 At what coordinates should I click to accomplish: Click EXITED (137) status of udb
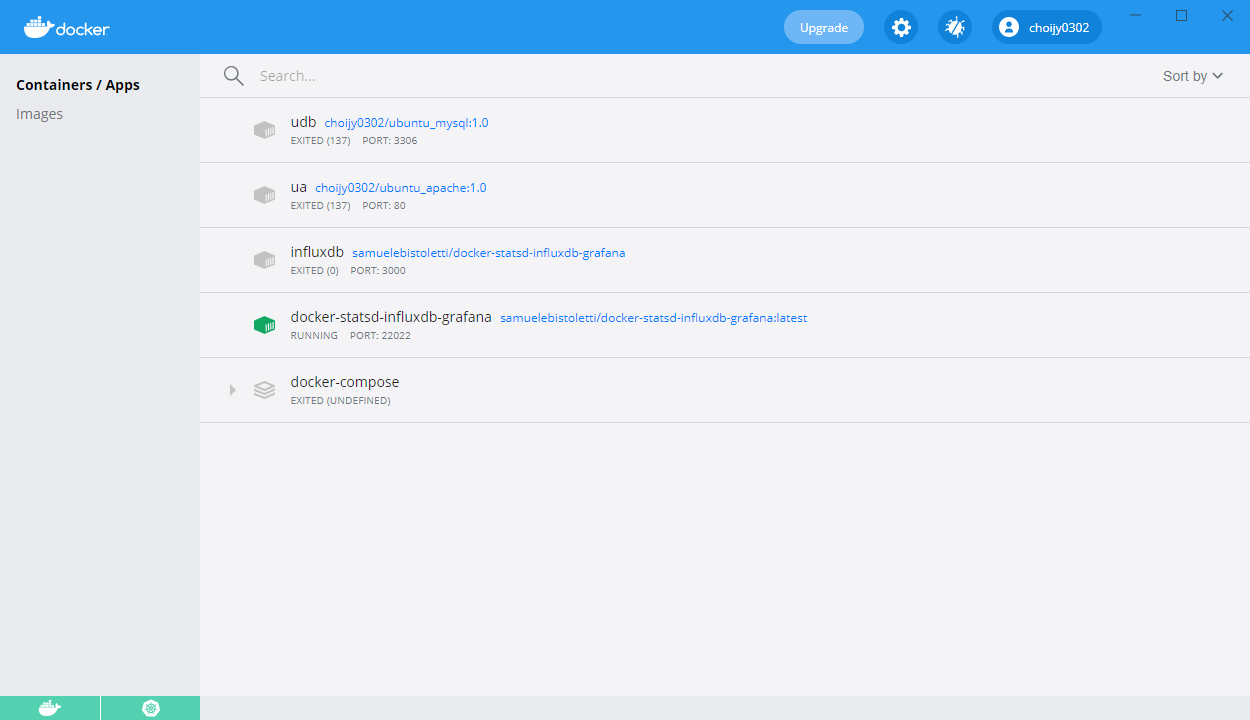(320, 141)
